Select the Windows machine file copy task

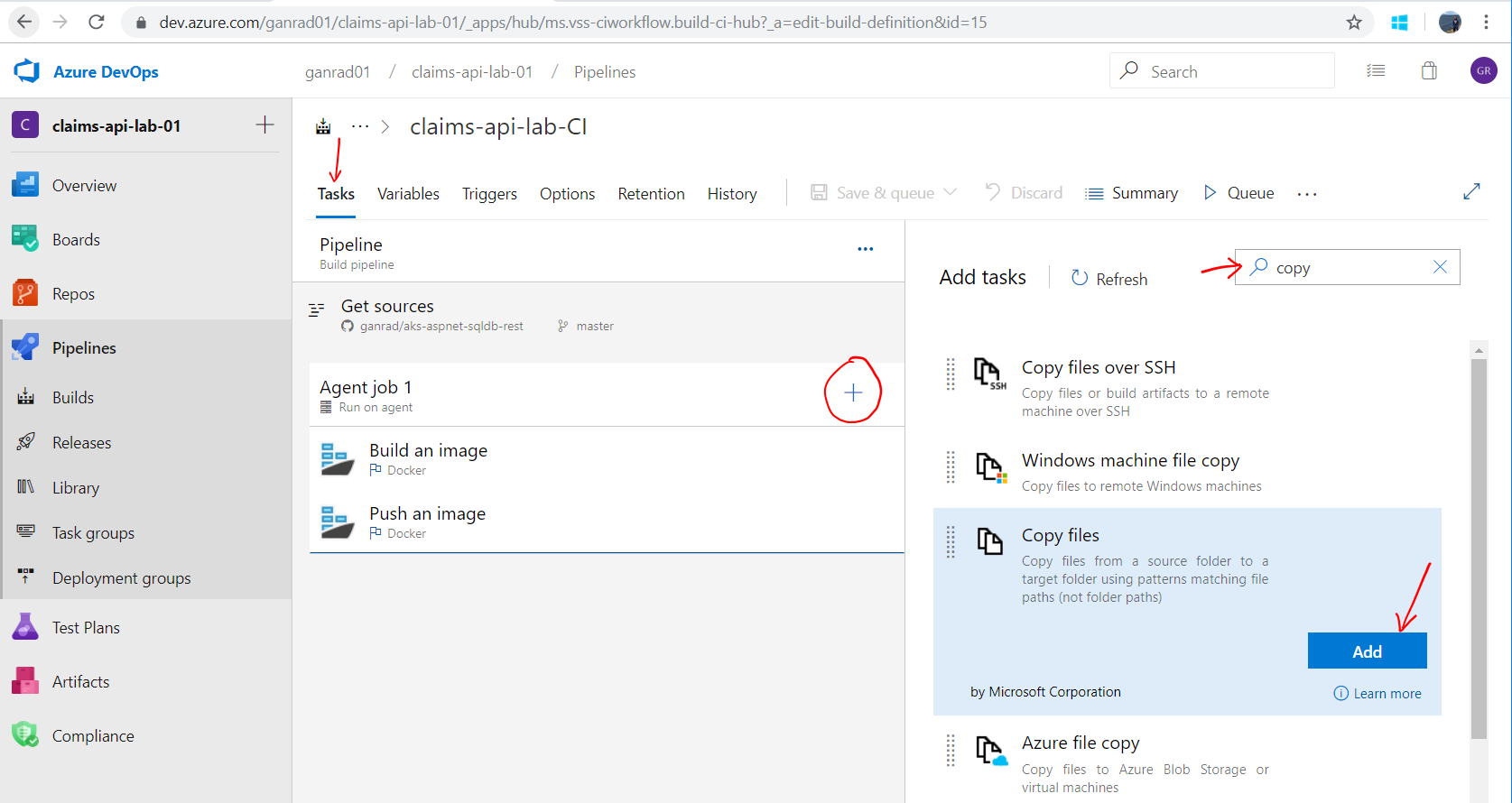pyautogui.click(x=1187, y=471)
